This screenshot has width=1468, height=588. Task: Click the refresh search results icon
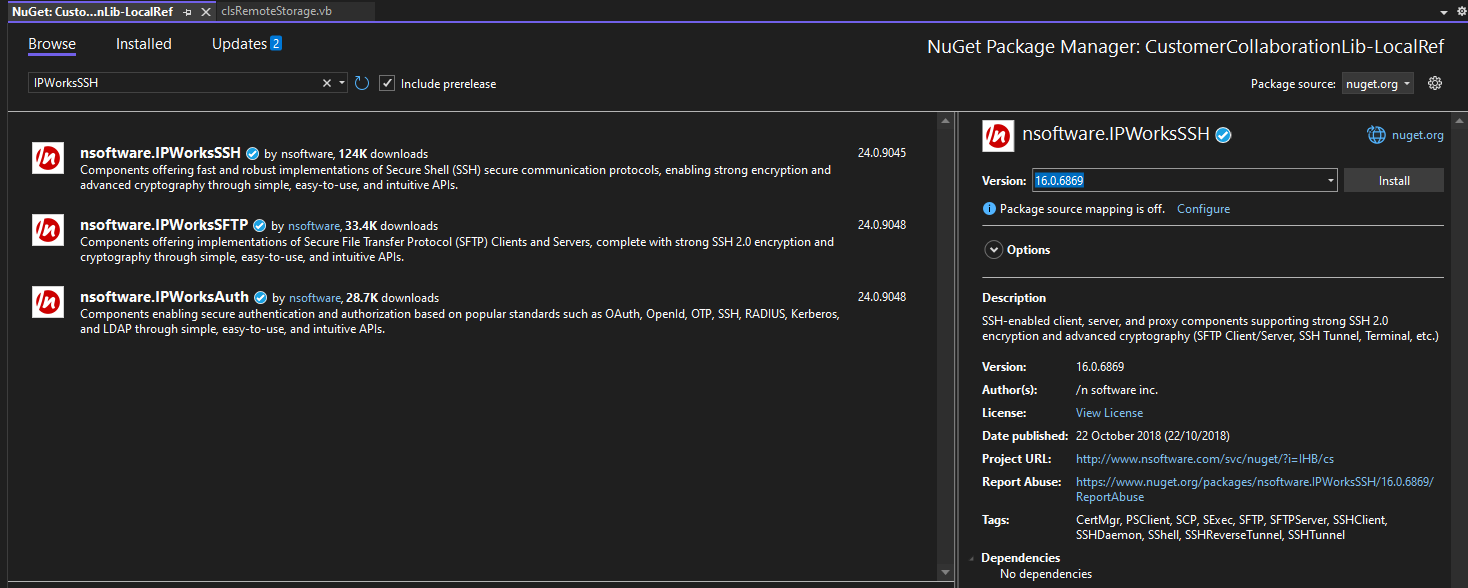(363, 83)
